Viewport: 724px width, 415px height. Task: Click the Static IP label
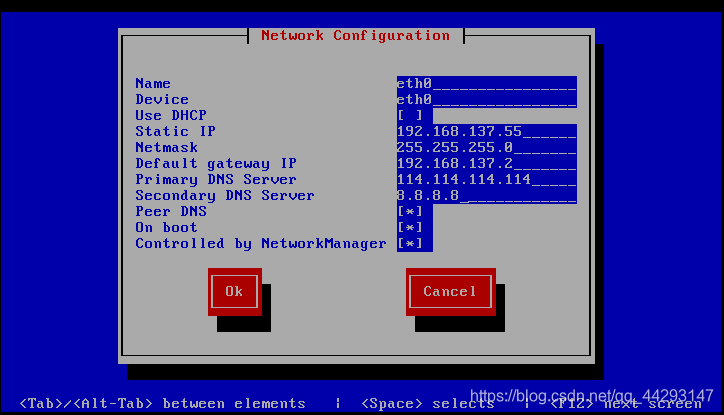(175, 132)
